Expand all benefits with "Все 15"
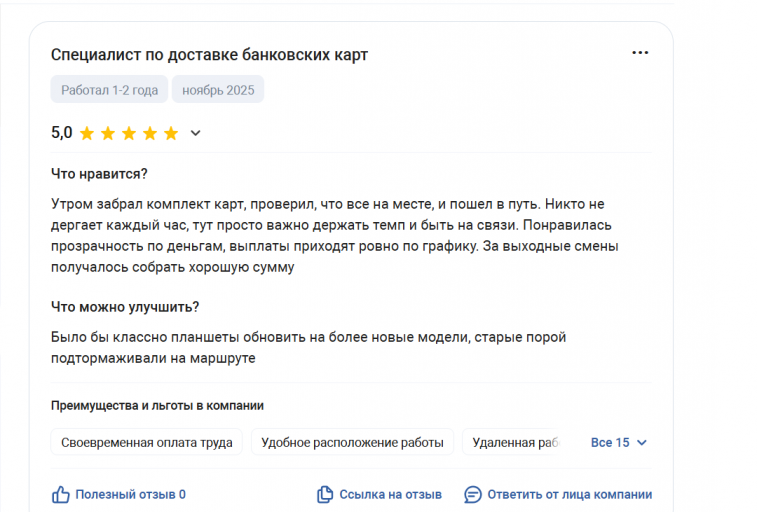Screen dimensions: 757x512 pos(610,442)
